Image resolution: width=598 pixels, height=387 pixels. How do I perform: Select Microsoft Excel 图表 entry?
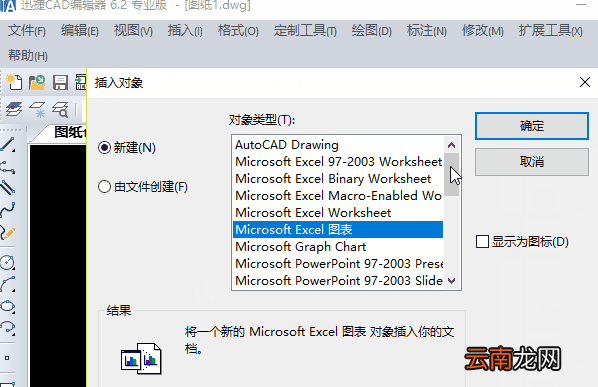click(x=338, y=230)
